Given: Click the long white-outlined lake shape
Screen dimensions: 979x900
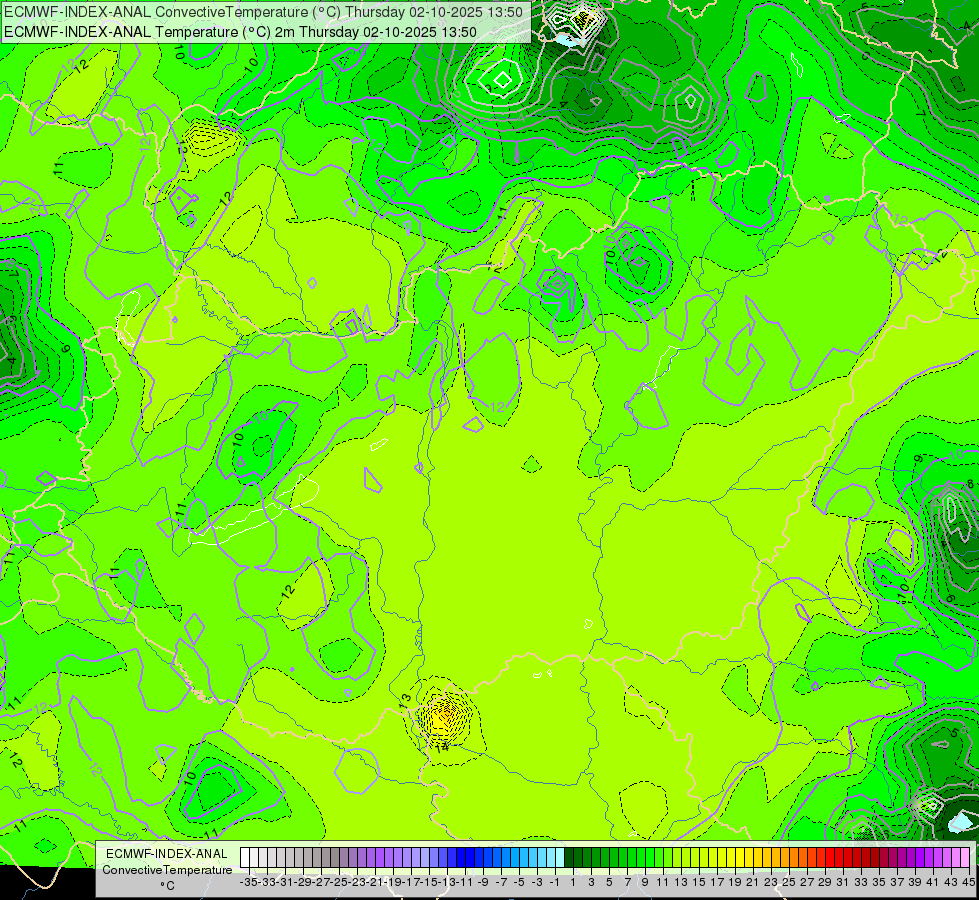Looking at the screenshot, I should pyautogui.click(x=251, y=513).
